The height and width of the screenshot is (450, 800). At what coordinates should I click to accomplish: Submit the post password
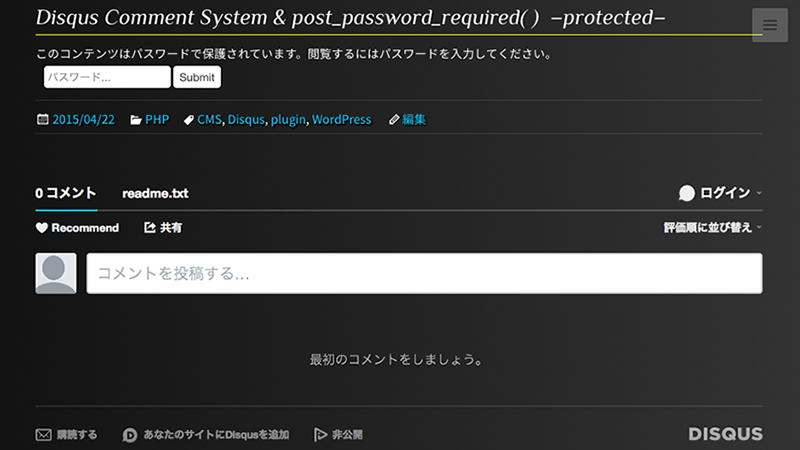click(x=197, y=77)
